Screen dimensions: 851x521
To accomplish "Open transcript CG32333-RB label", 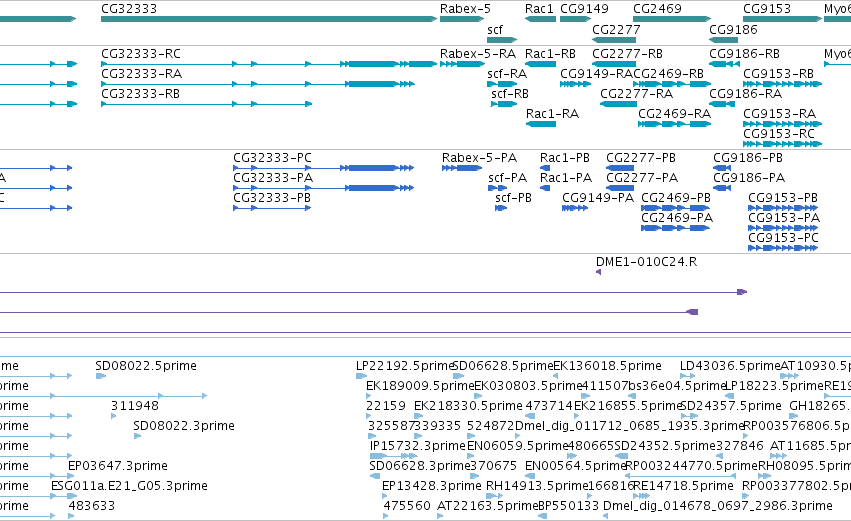I will point(141,94).
